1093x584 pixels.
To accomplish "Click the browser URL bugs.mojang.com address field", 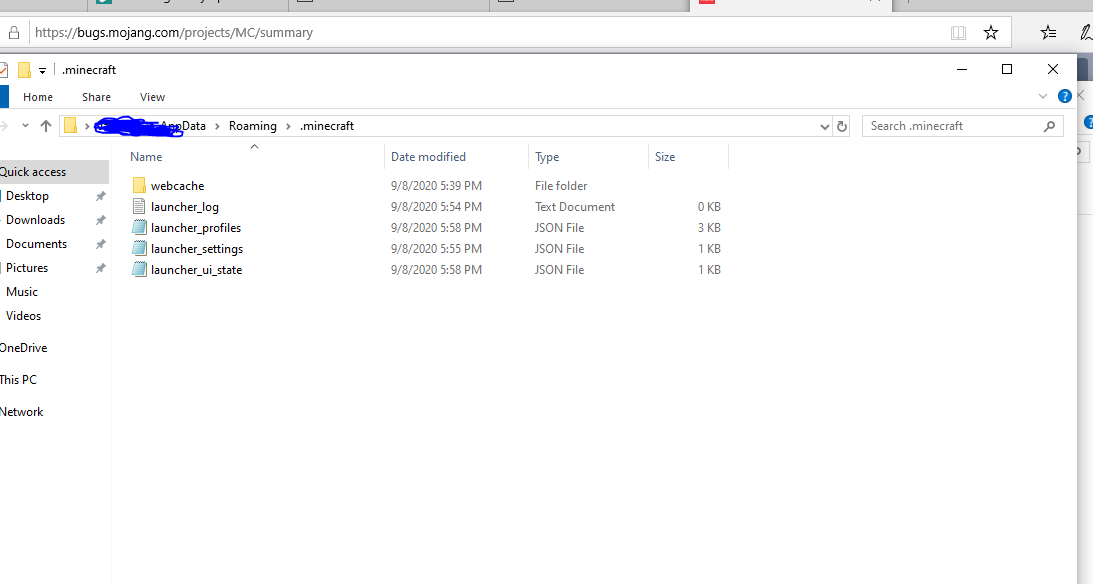I will click(174, 32).
